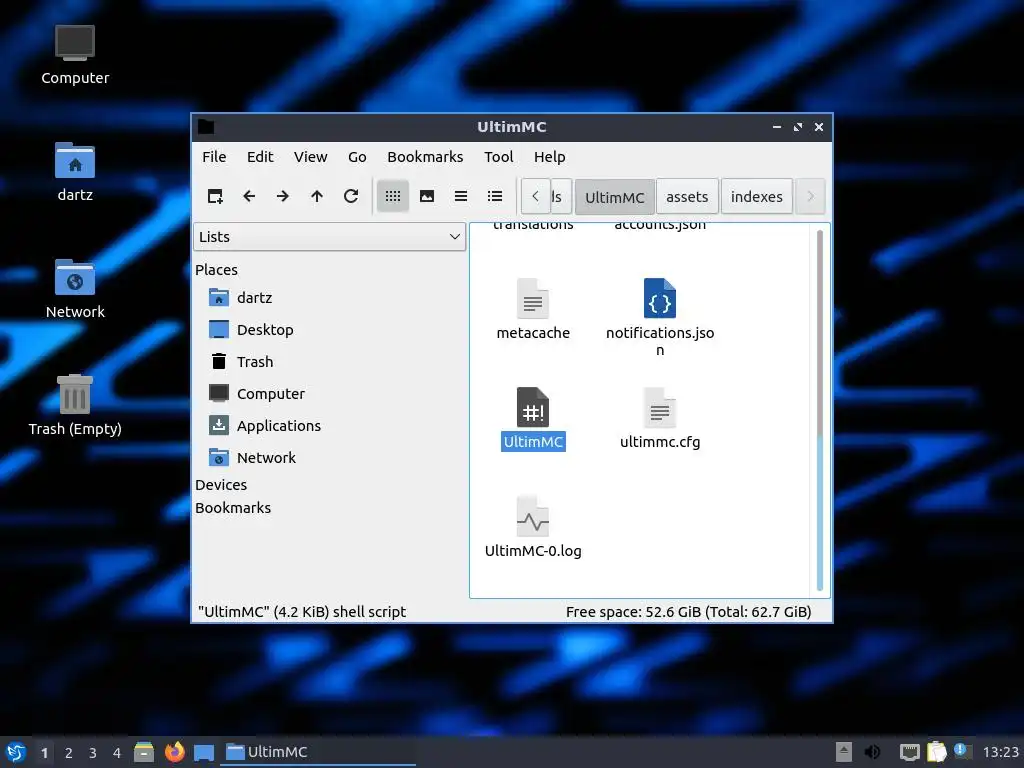Click the vertical scrollbar in file view
Screen dimensions: 1024x768
[x=820, y=410]
